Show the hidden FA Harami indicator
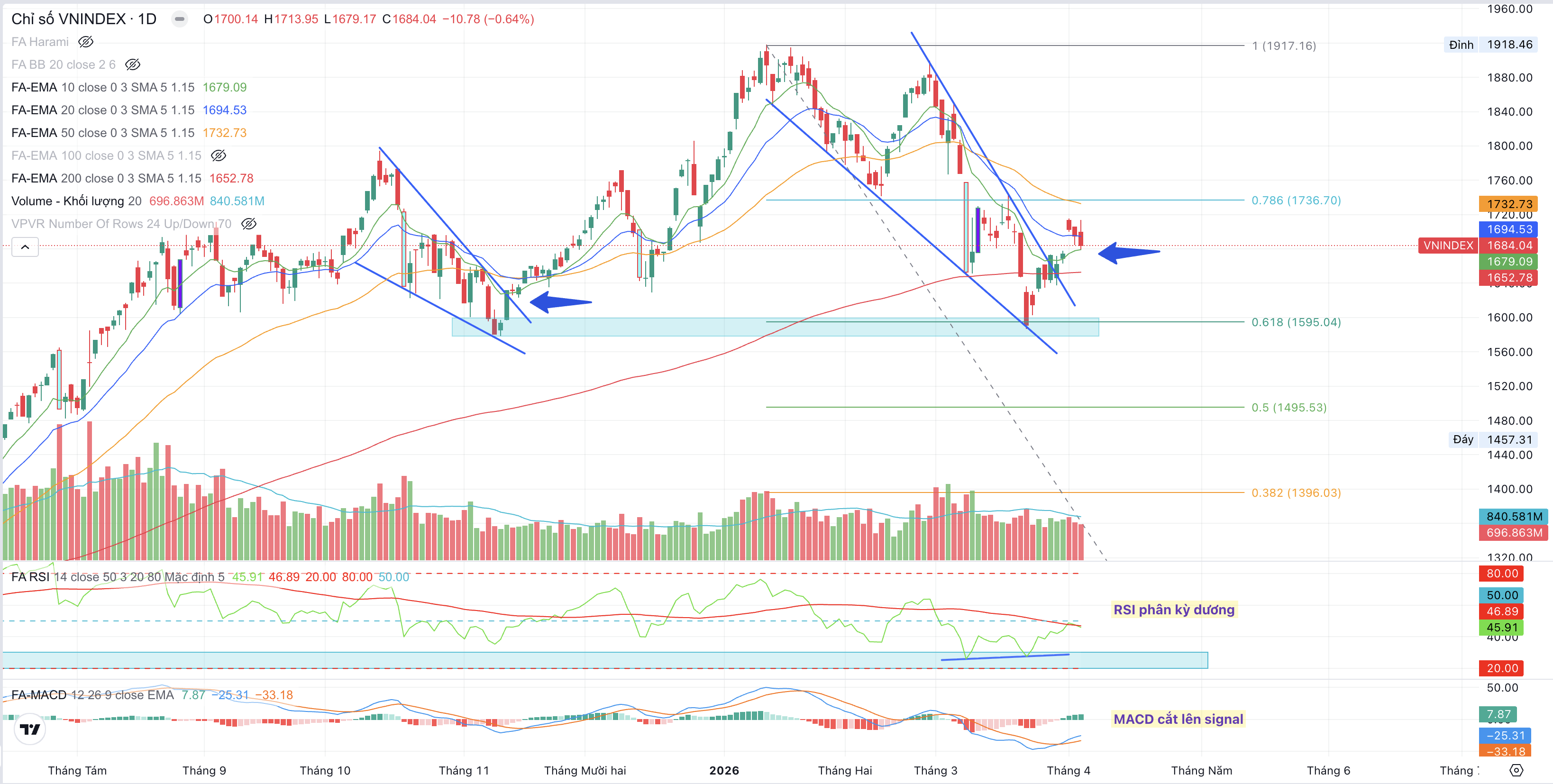The height and width of the screenshot is (784, 1553). pyautogui.click(x=86, y=42)
